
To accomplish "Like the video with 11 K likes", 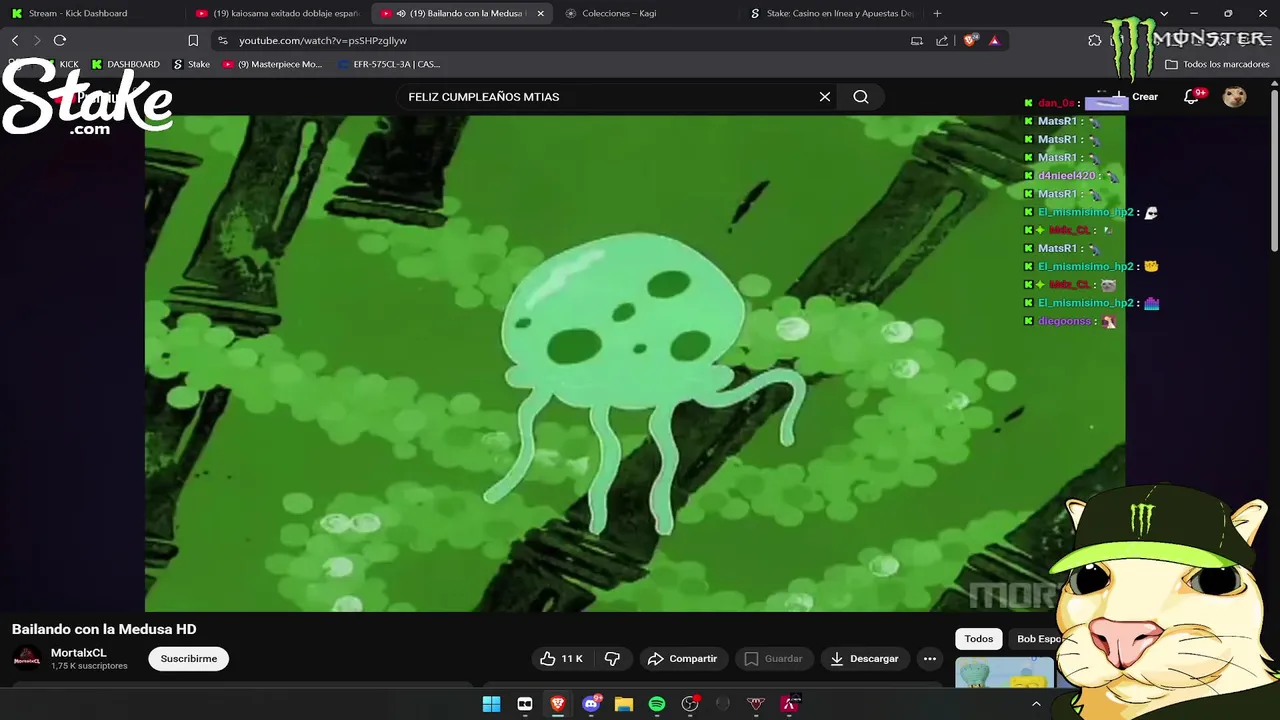I will point(561,658).
